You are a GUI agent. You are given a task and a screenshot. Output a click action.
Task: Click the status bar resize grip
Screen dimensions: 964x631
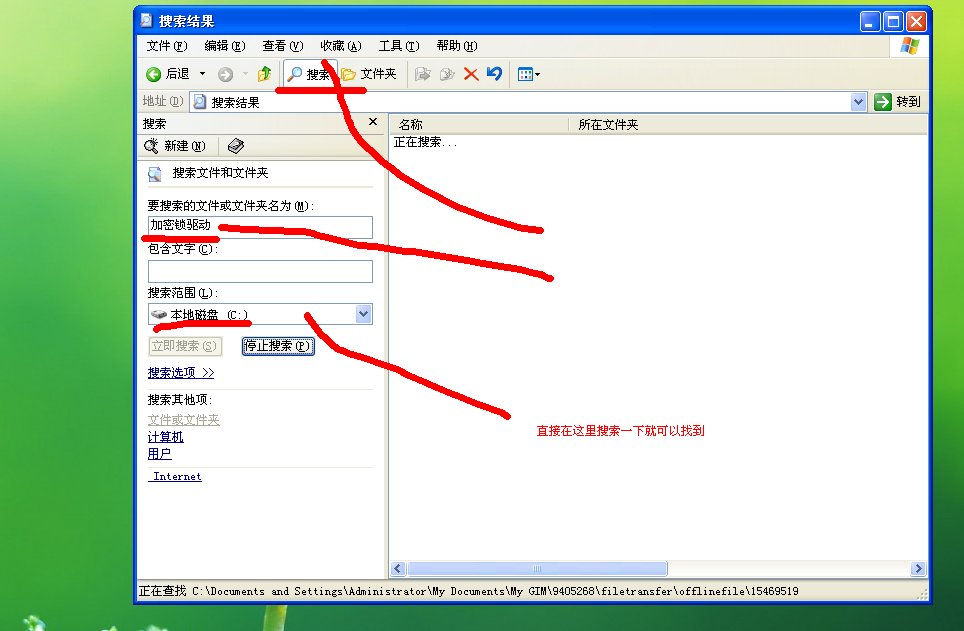(922, 594)
